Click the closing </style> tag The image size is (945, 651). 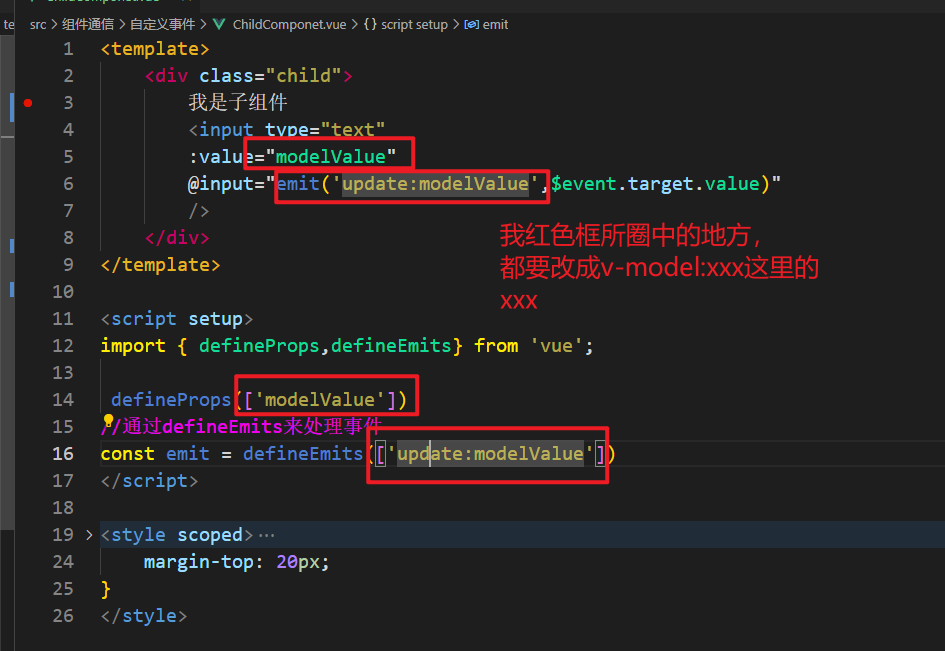144,615
